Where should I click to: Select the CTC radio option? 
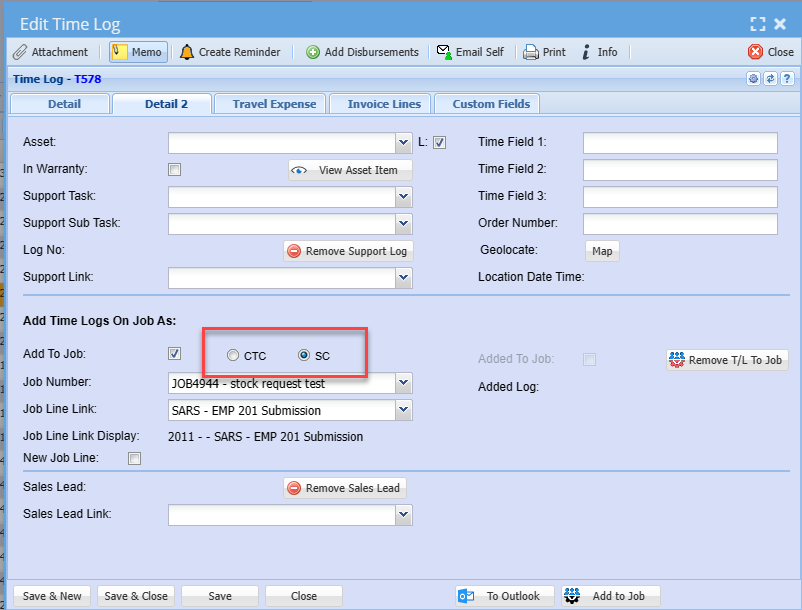(233, 355)
